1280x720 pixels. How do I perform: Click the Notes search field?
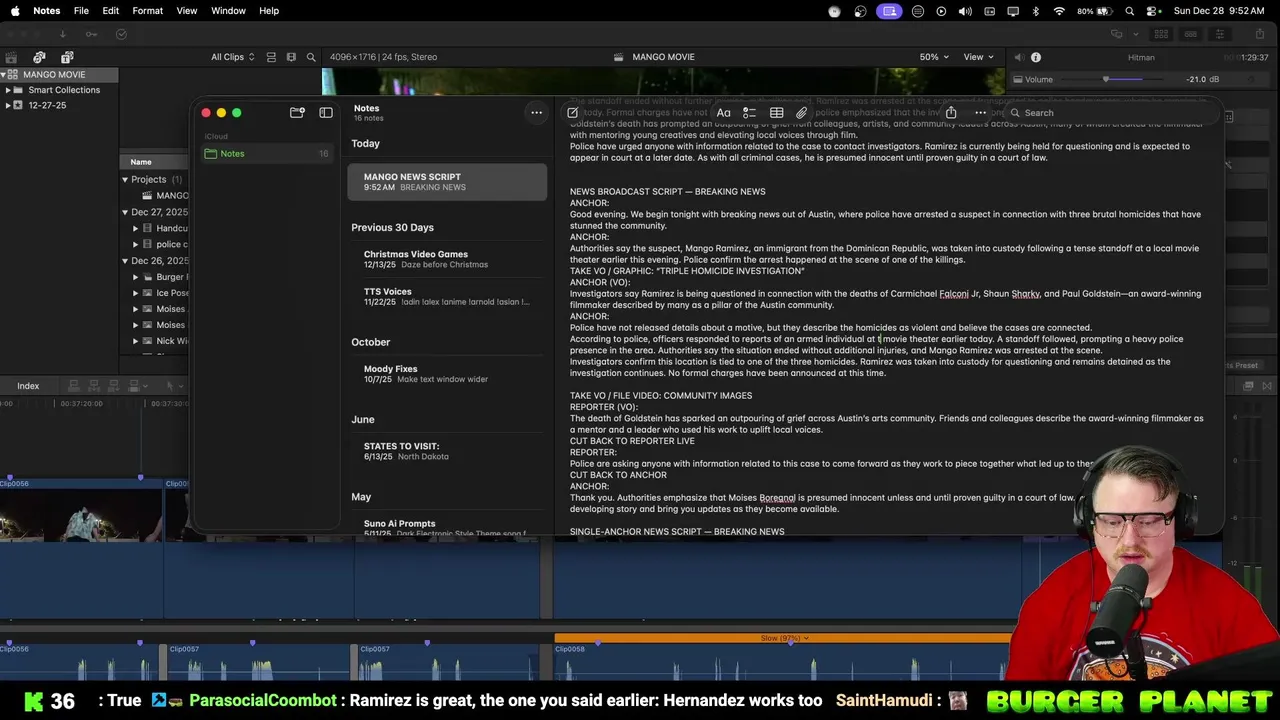(1110, 113)
